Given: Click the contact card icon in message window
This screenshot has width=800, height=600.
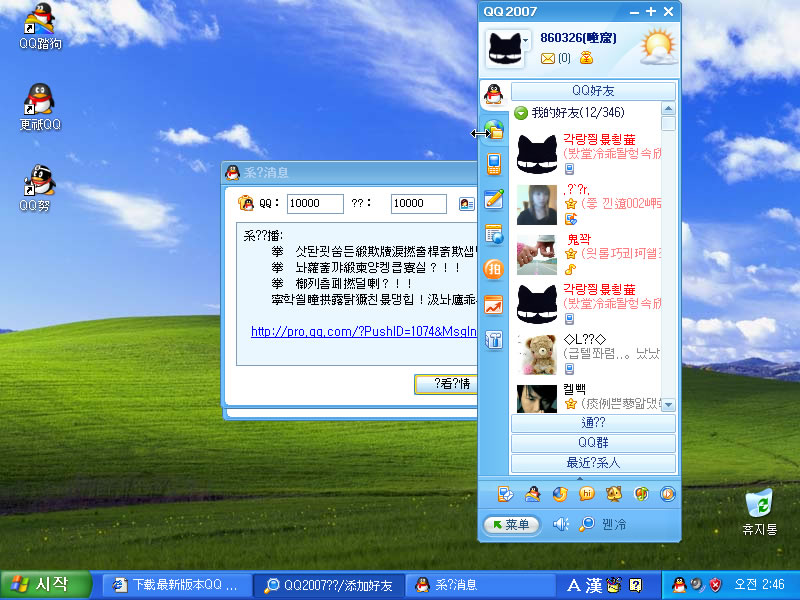Looking at the screenshot, I should (466, 204).
